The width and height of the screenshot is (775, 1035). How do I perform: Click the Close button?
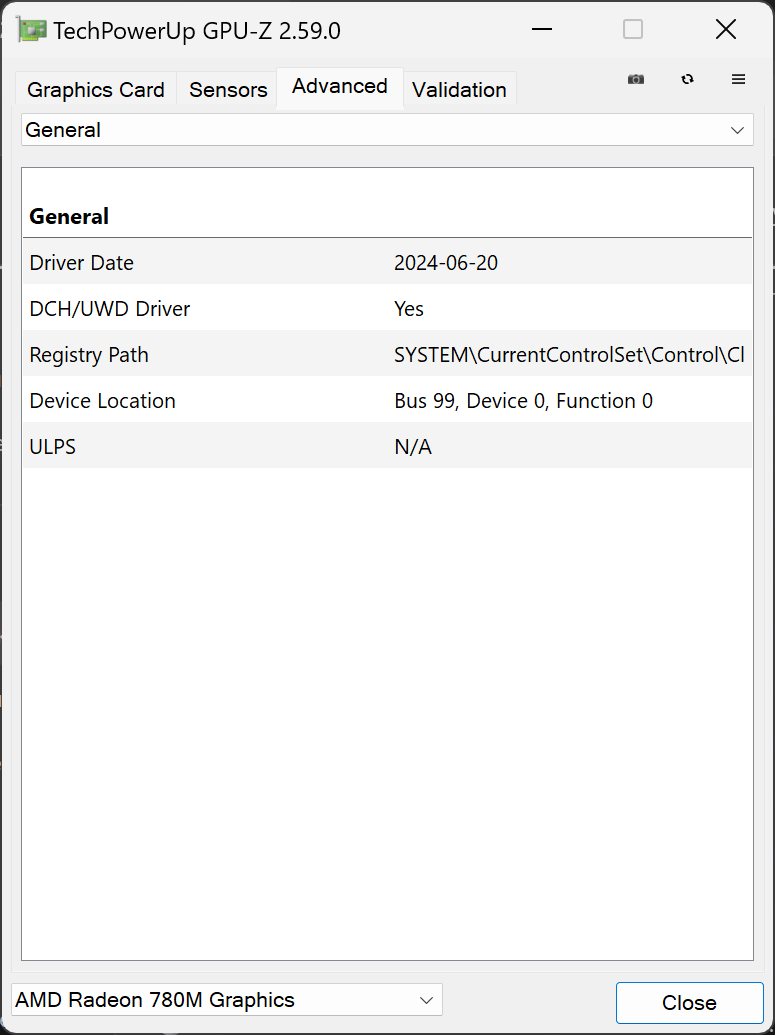[689, 1002]
